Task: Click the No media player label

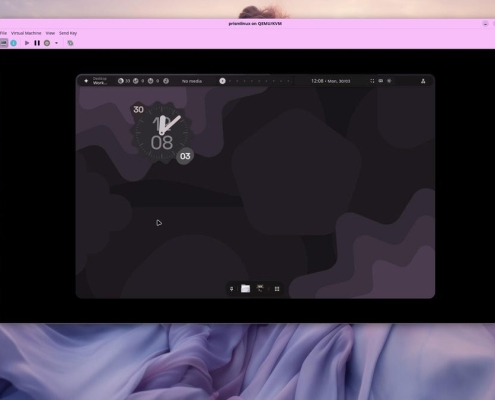Action: point(192,81)
